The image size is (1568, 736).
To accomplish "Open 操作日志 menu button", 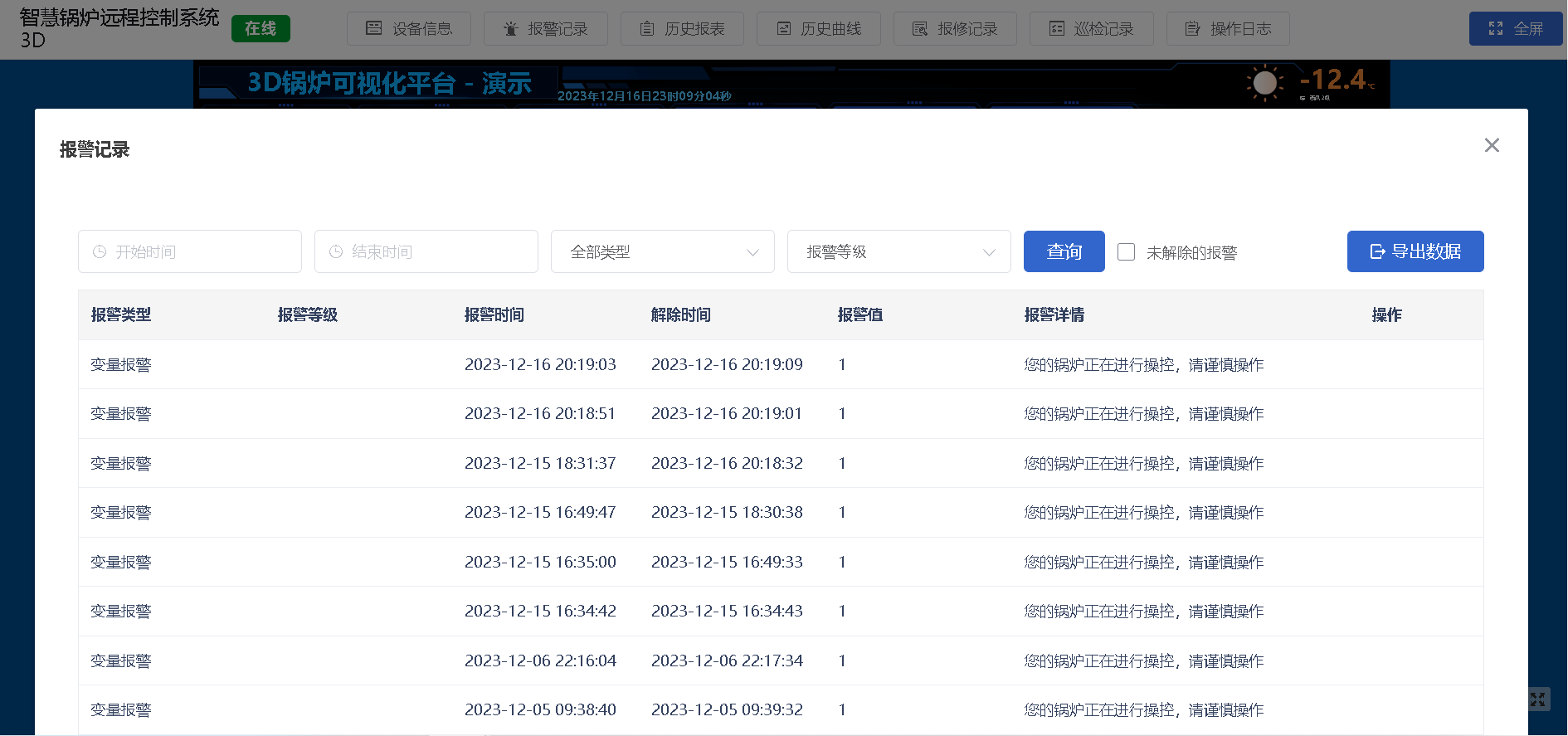I will point(1228,29).
